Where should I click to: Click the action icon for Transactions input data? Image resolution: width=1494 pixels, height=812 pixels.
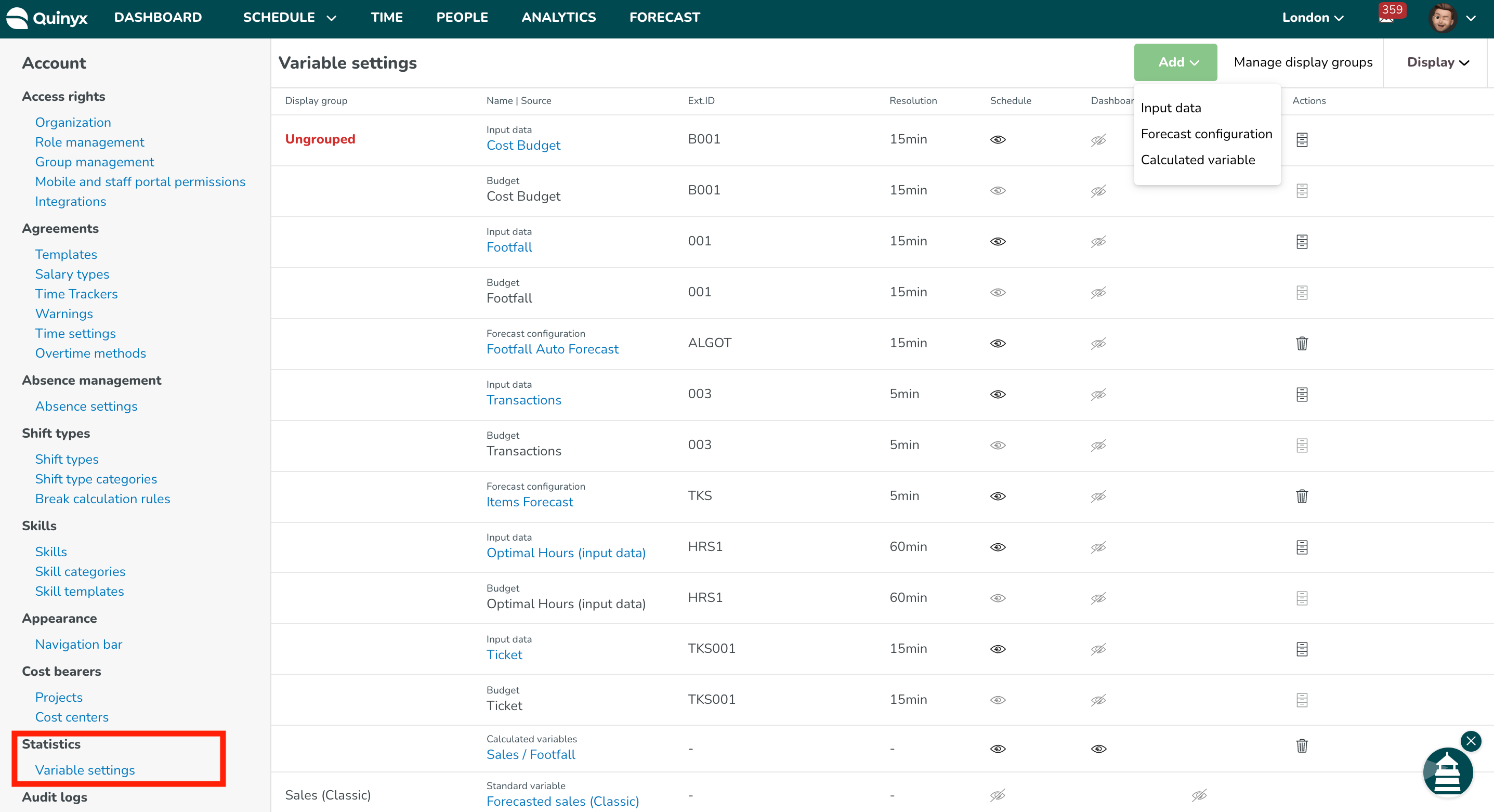[x=1302, y=395]
